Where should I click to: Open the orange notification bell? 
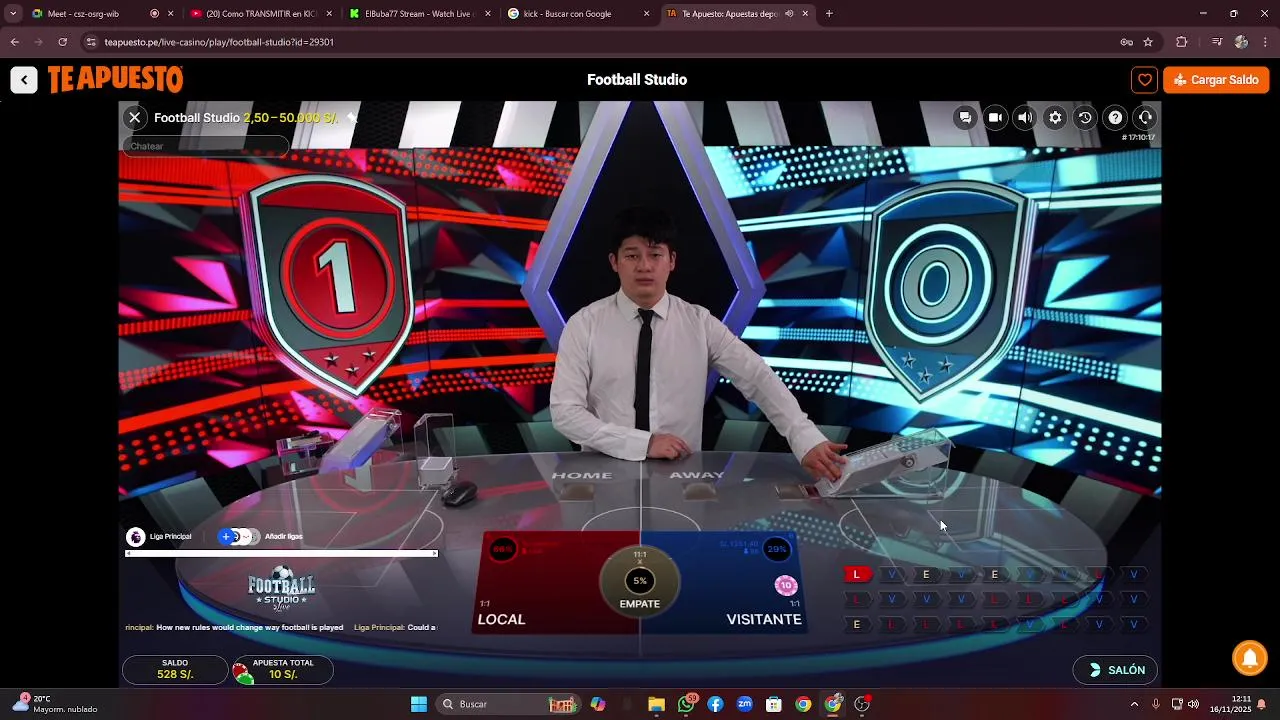click(1249, 657)
